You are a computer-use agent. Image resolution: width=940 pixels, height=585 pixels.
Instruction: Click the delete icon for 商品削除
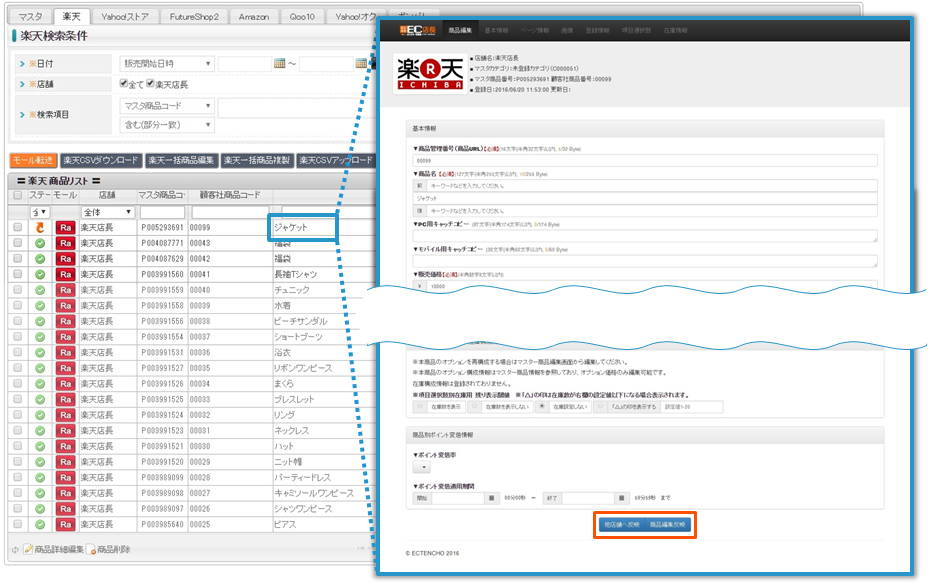click(91, 549)
